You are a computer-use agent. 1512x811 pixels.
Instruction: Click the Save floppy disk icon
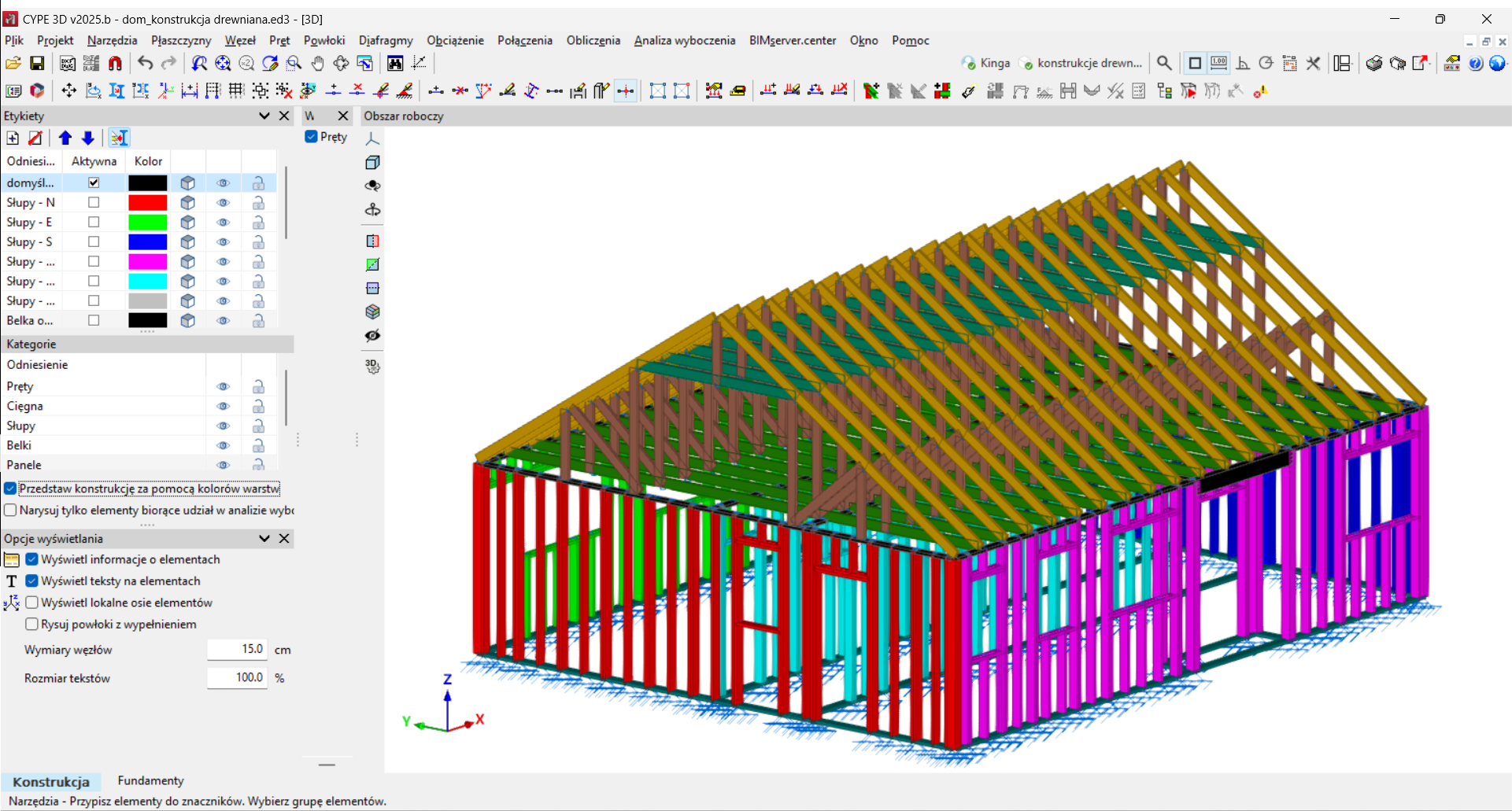[x=37, y=64]
